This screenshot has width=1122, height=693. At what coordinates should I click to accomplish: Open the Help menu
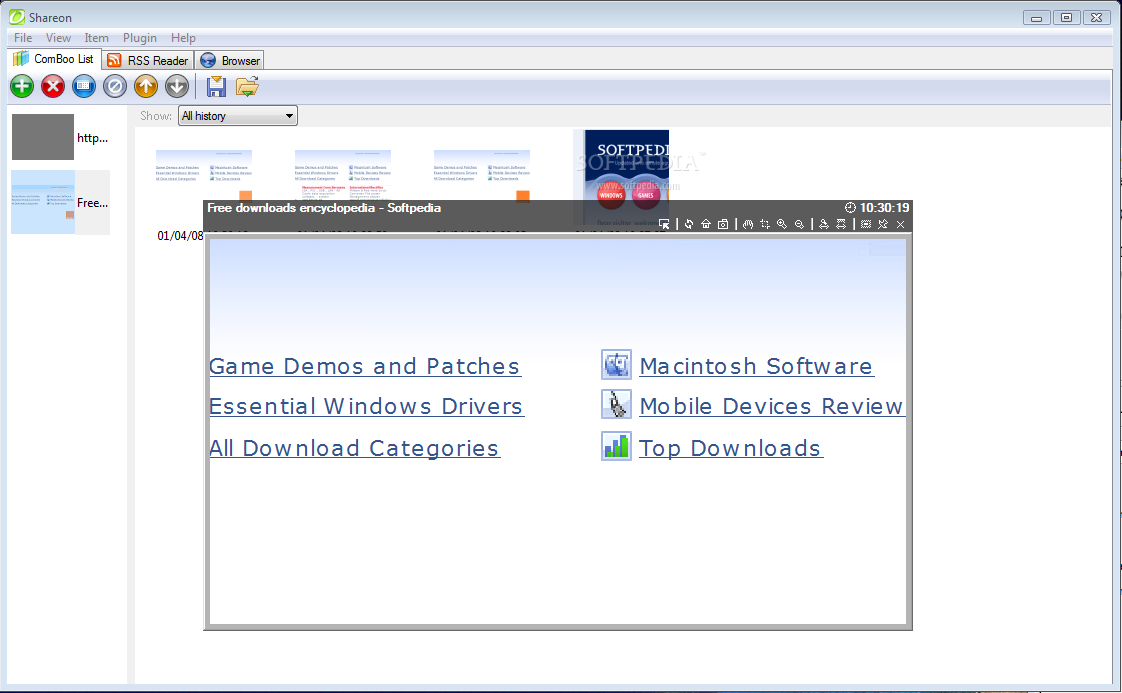(183, 38)
